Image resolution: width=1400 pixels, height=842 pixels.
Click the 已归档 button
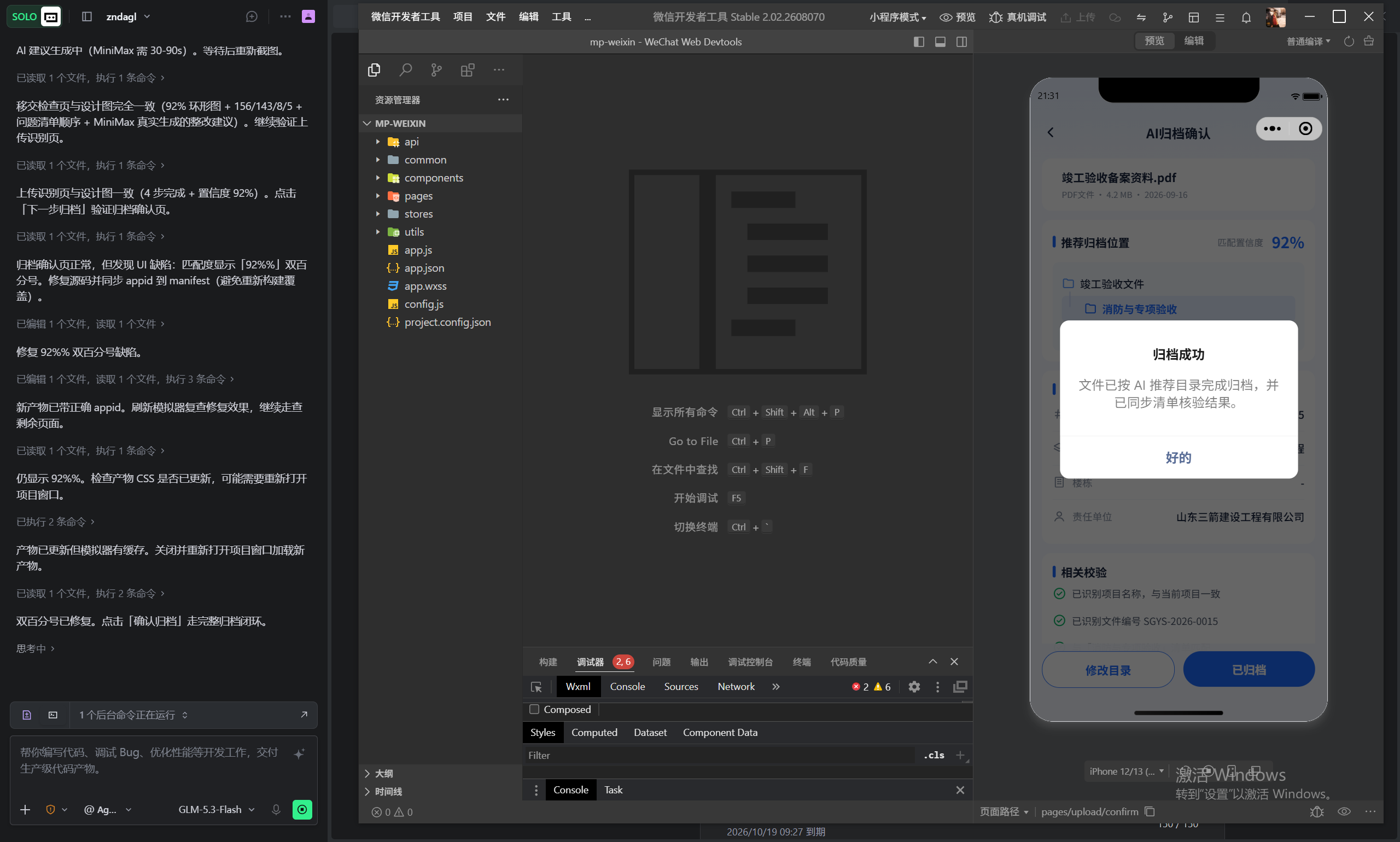click(1249, 670)
